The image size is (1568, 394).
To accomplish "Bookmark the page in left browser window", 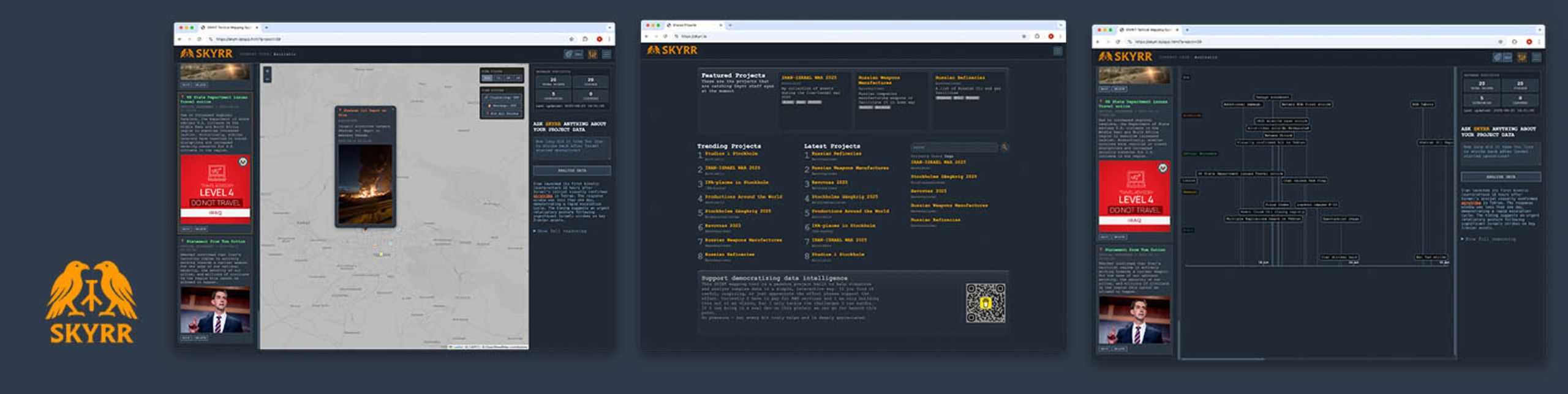I will (571, 39).
